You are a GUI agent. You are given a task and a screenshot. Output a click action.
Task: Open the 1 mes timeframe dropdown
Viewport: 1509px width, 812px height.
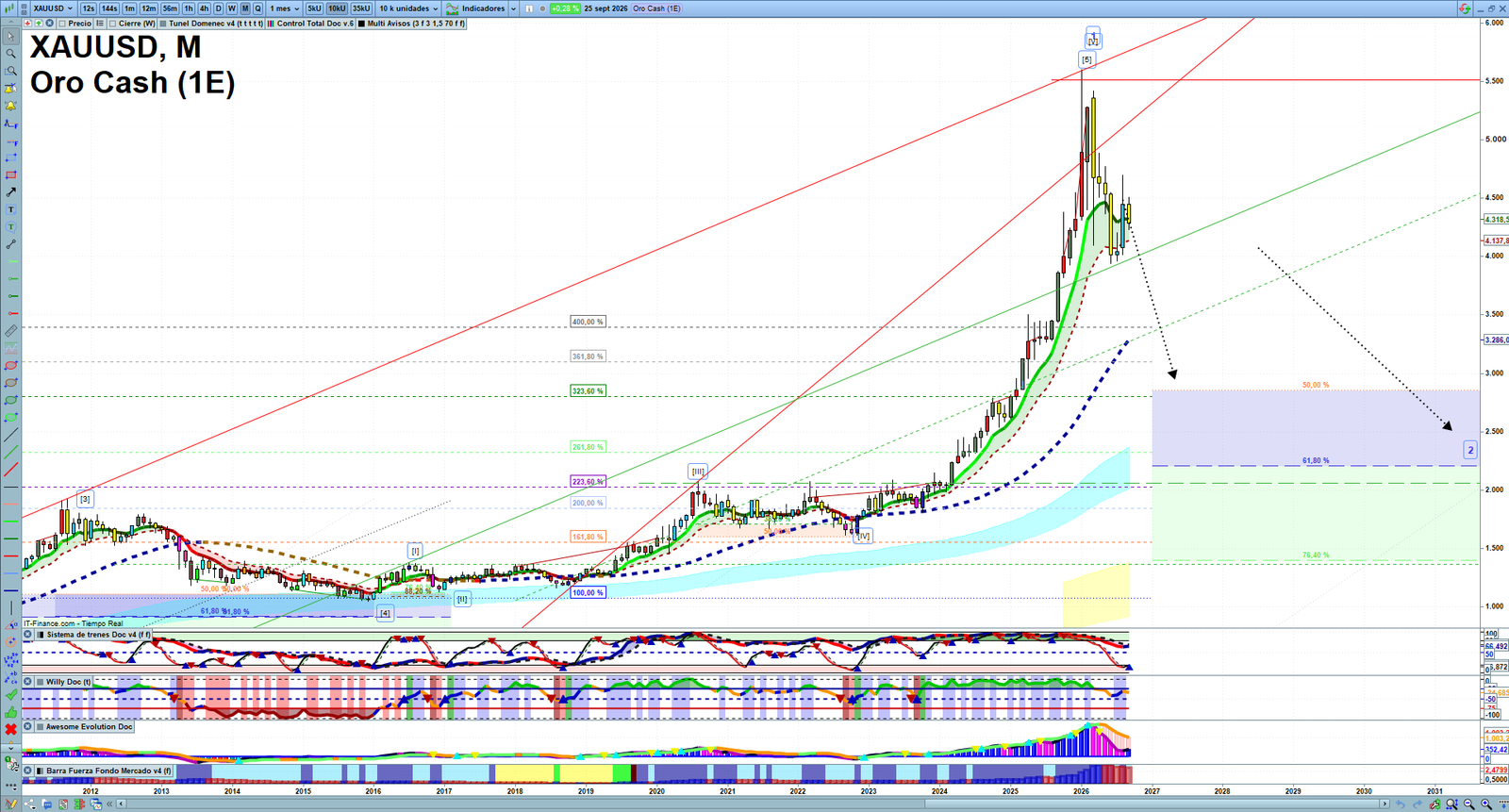[x=284, y=8]
